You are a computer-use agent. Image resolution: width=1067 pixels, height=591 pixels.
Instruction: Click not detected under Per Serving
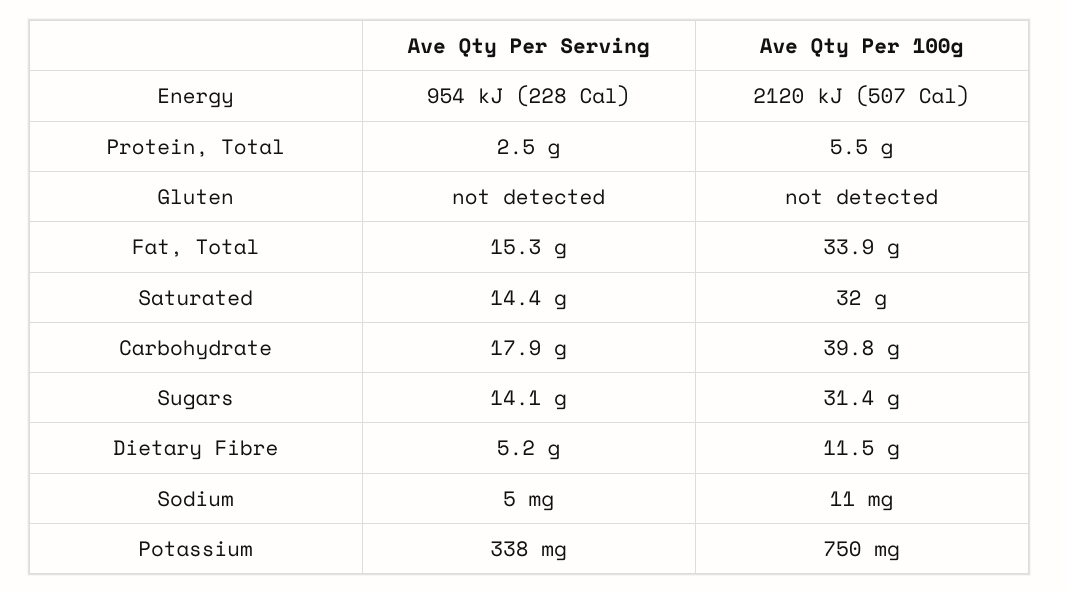click(528, 197)
